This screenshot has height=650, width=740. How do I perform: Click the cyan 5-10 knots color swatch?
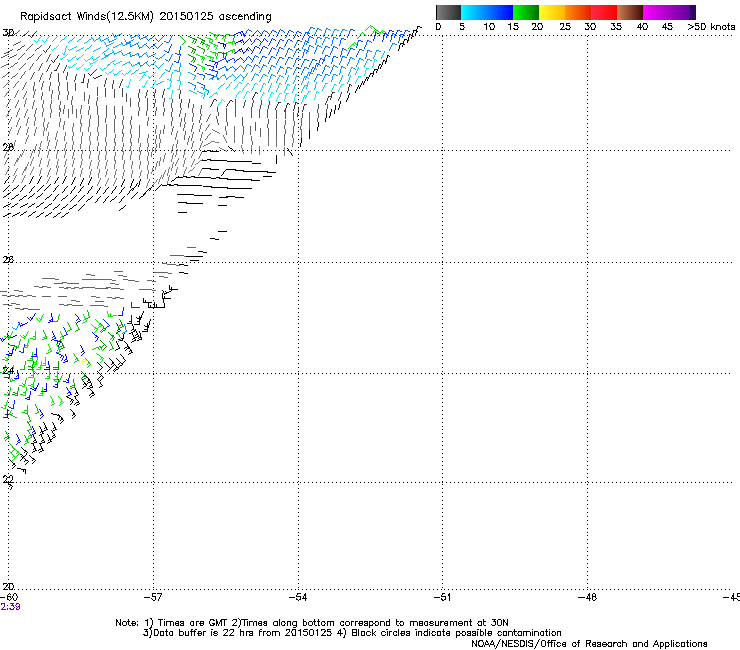click(474, 12)
